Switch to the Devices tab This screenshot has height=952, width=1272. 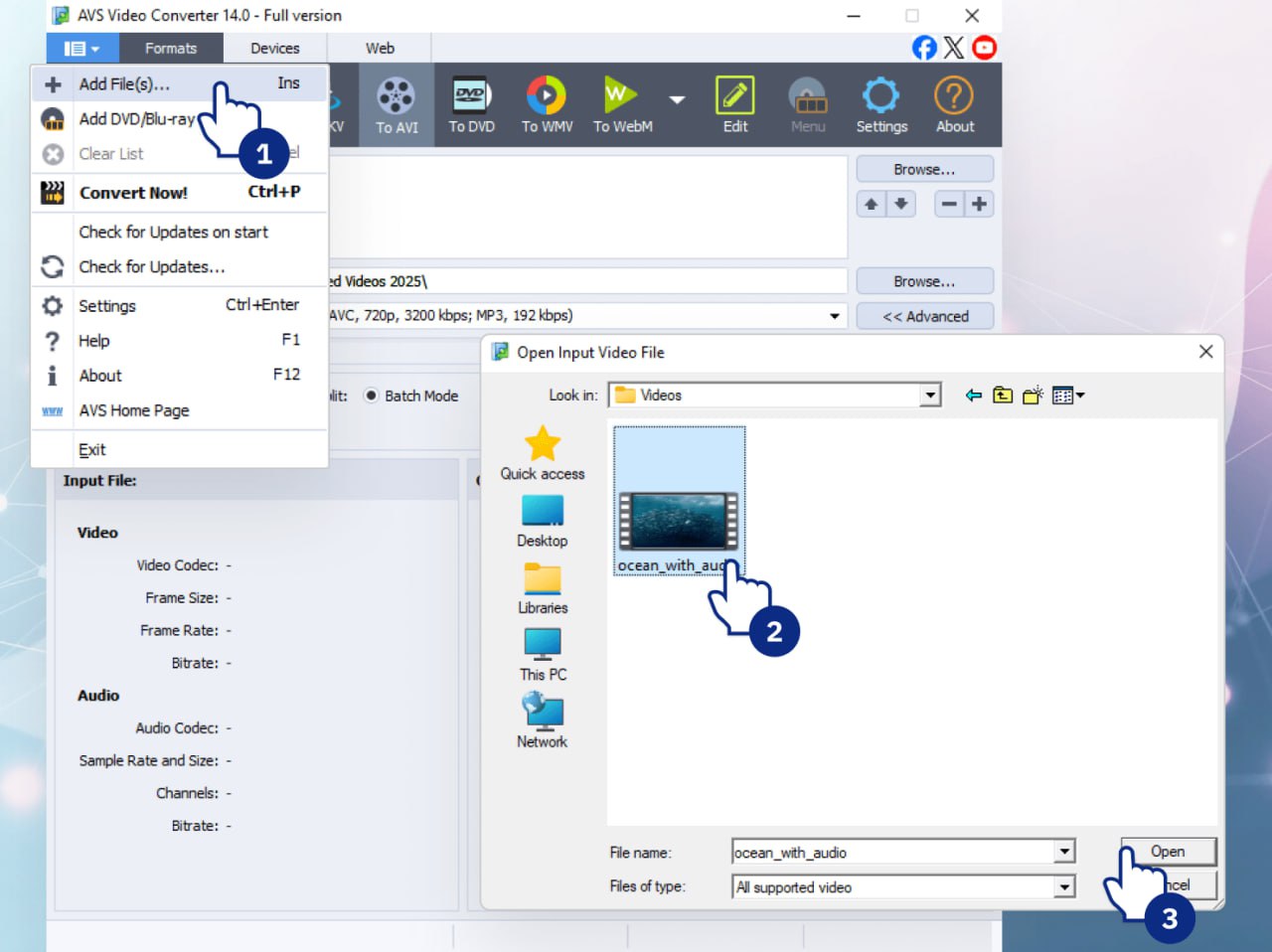(x=274, y=47)
